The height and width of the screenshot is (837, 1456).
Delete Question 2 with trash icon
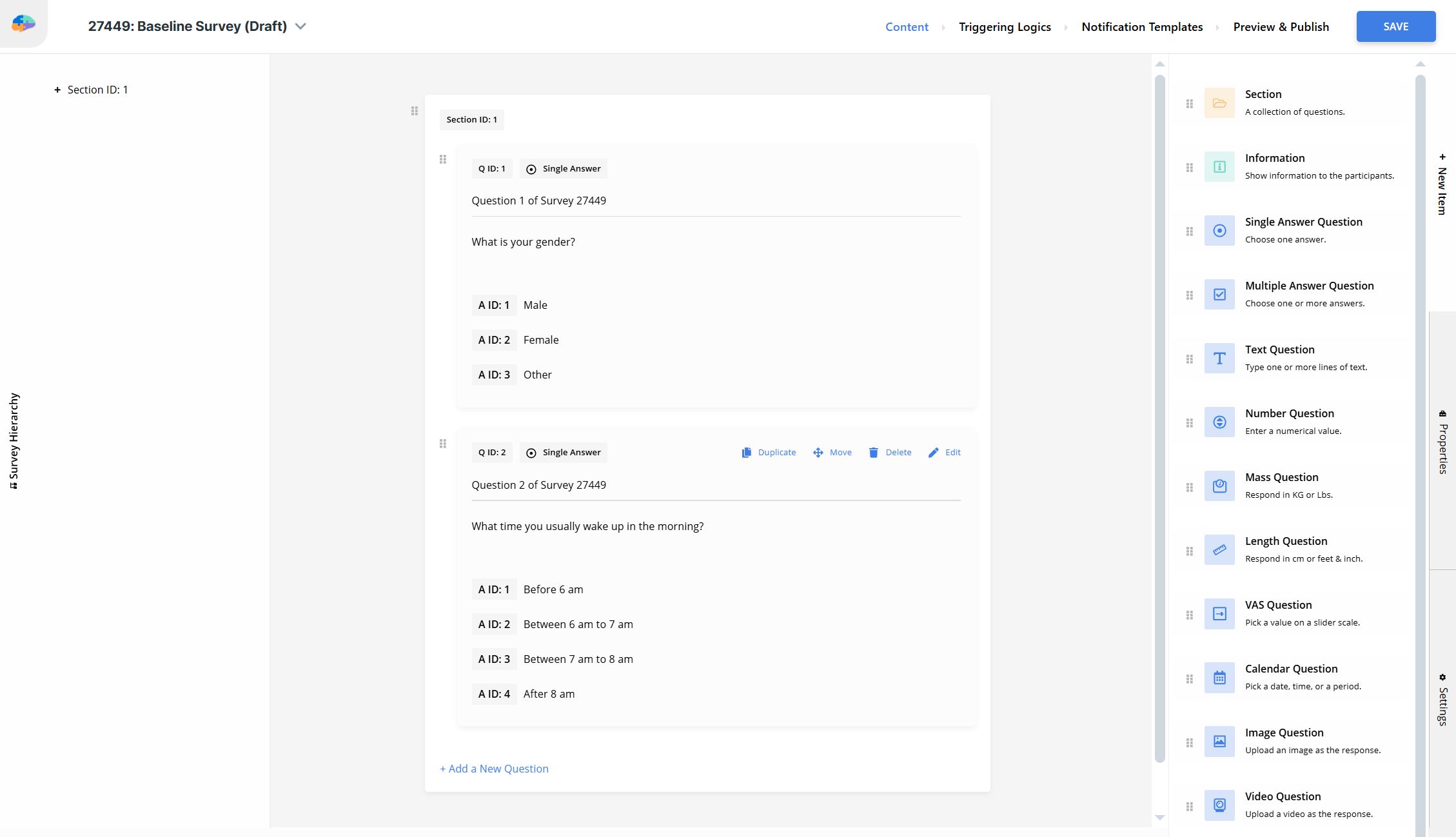[873, 453]
